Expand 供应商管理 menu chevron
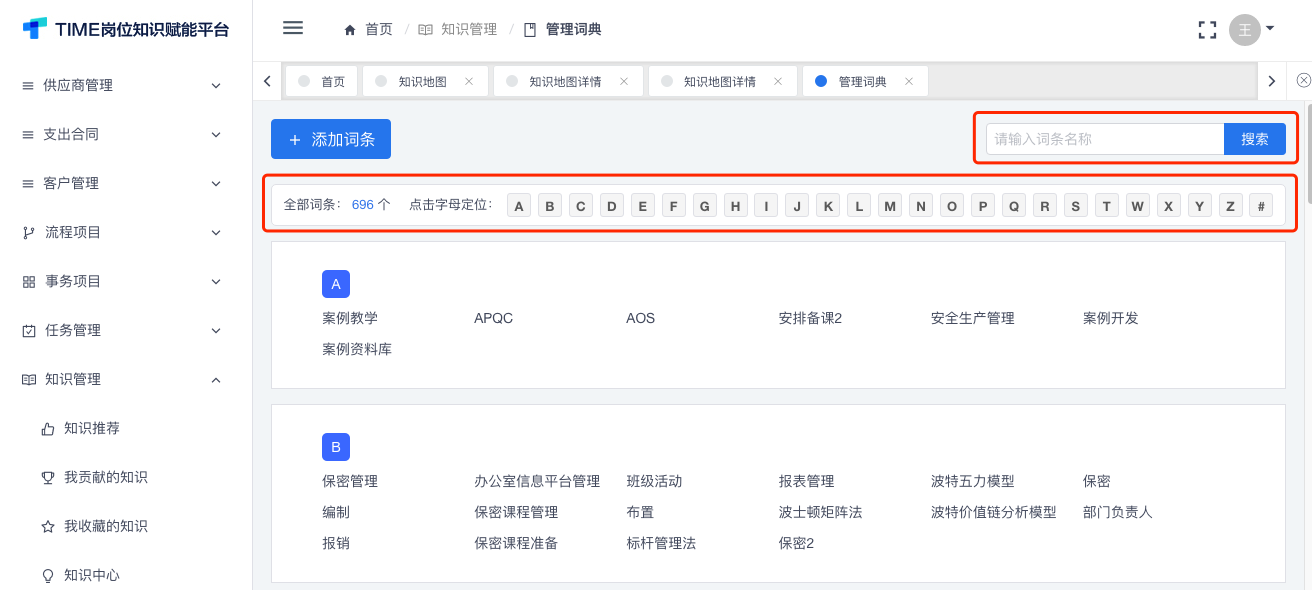The width and height of the screenshot is (1312, 590). pos(216,86)
